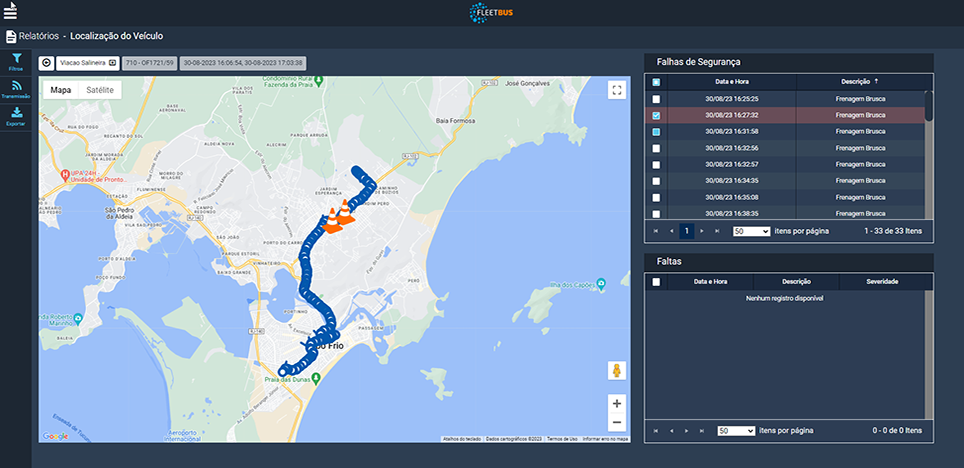Check the 16:25:25 Frenagem Brusca row
The width and height of the screenshot is (964, 468).
[x=656, y=100]
